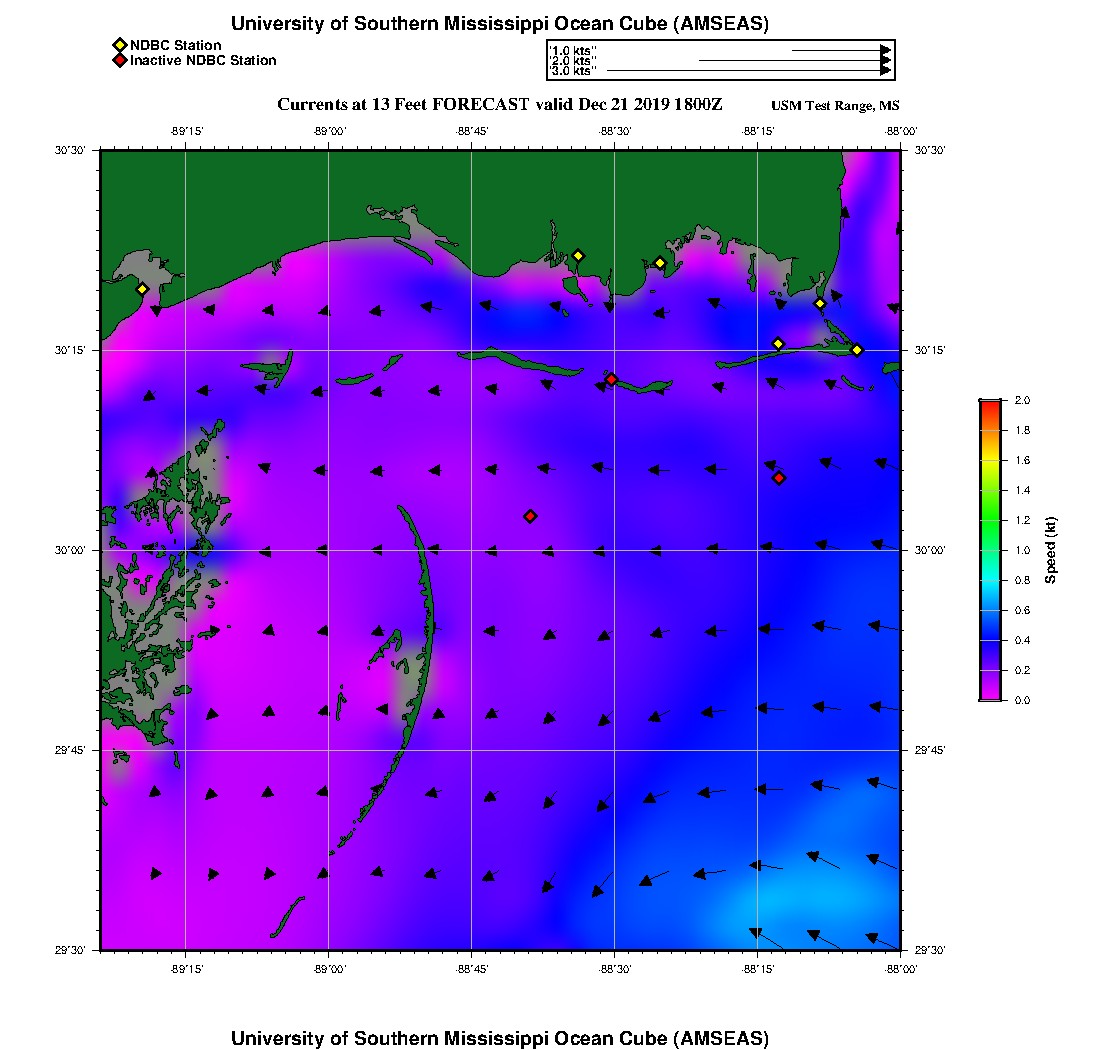Click the red Inactive NDBC Station legend diamond

click(x=119, y=60)
